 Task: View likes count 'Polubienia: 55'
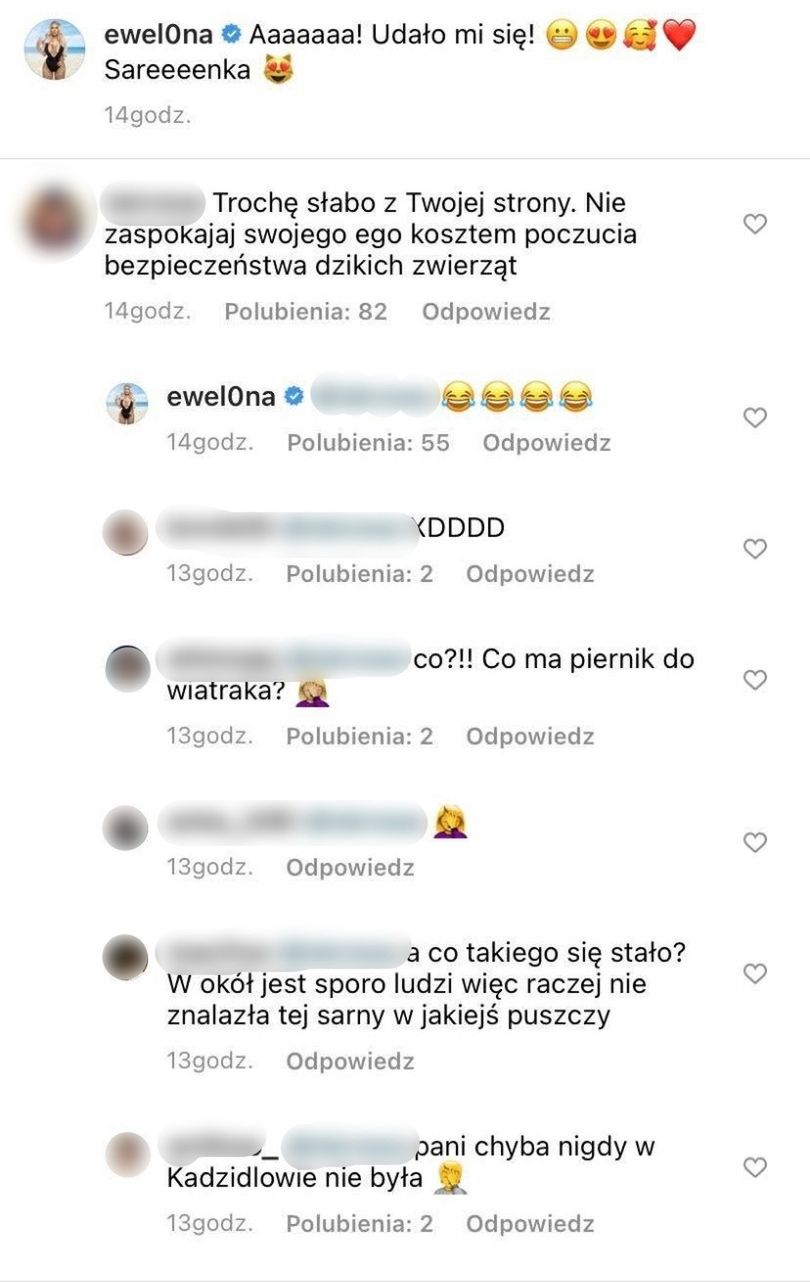[368, 442]
